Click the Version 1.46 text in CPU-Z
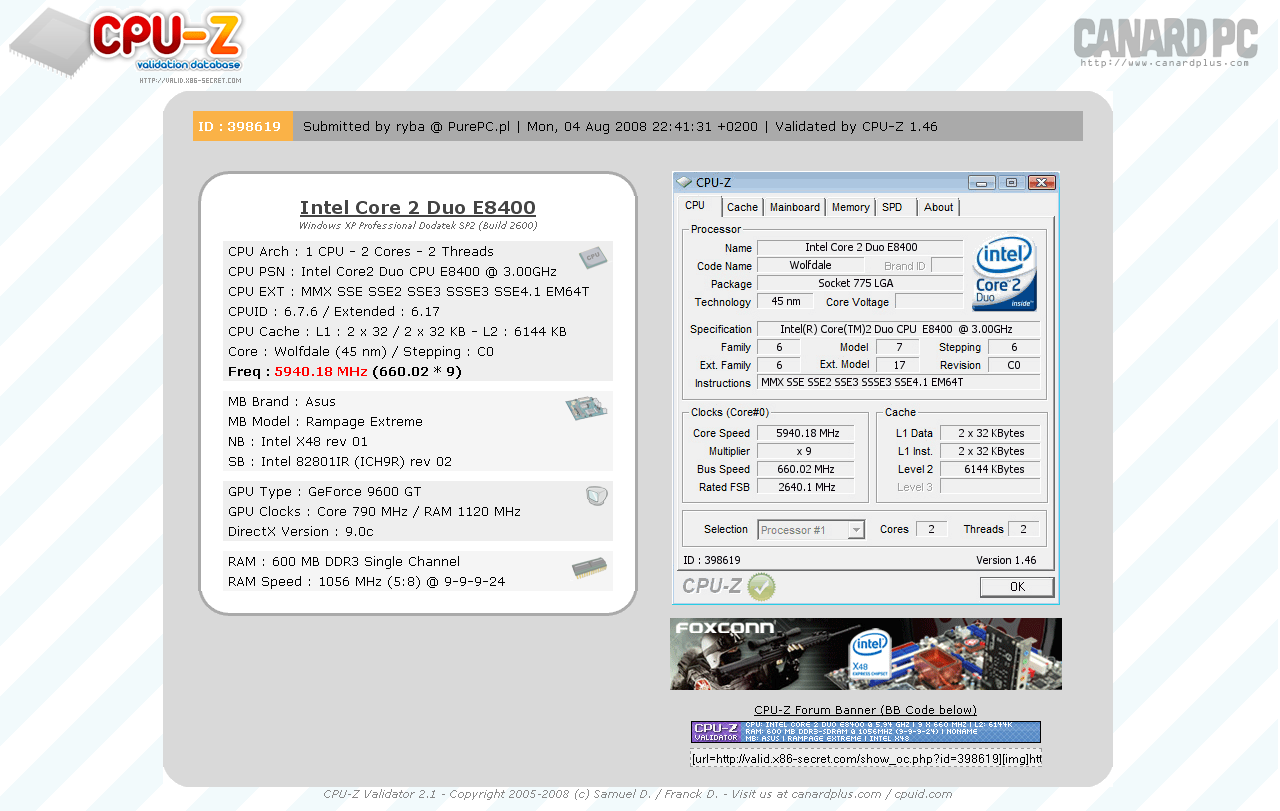 (1006, 560)
